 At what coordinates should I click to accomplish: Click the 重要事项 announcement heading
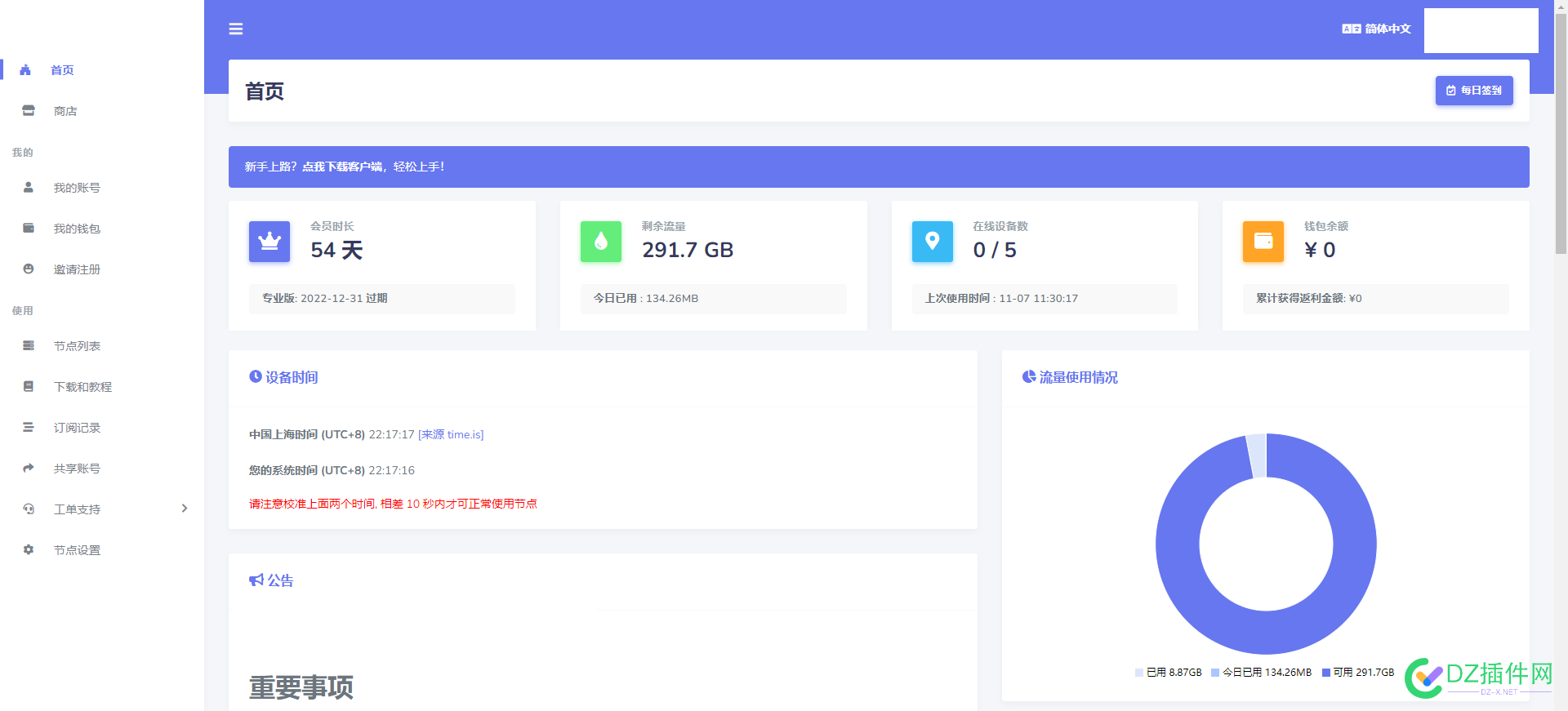(301, 687)
